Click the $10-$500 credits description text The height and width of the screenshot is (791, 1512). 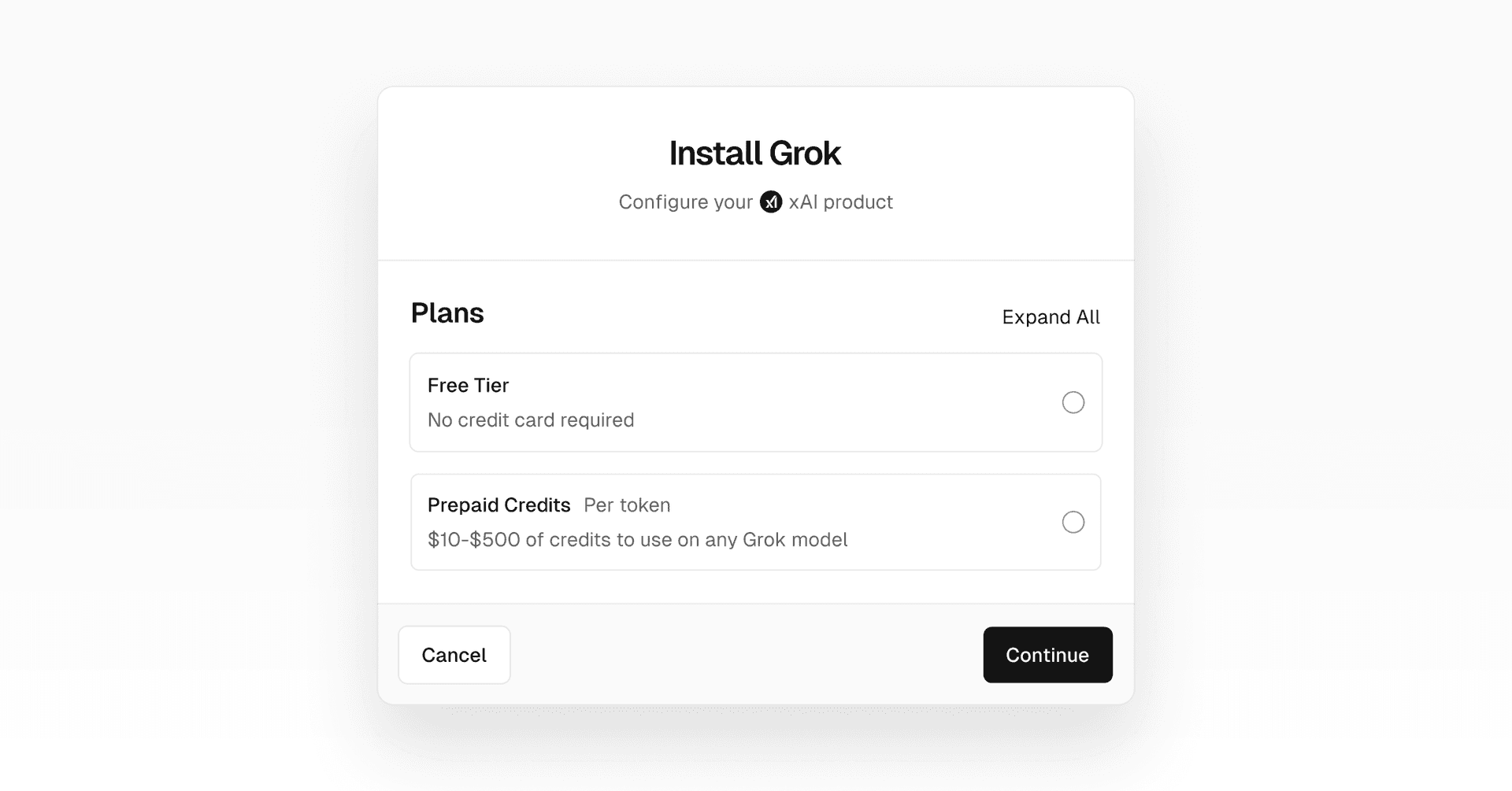[637, 540]
